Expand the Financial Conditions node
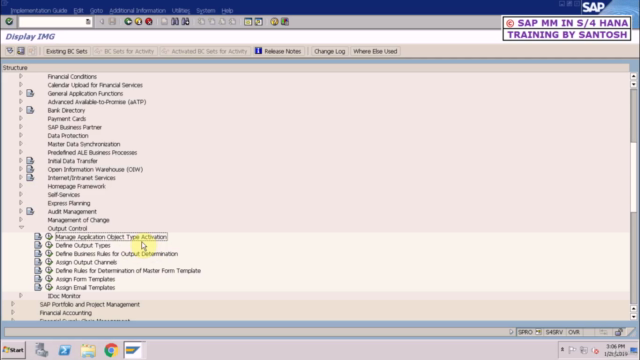The width and height of the screenshot is (640, 360). pyautogui.click(x=21, y=76)
